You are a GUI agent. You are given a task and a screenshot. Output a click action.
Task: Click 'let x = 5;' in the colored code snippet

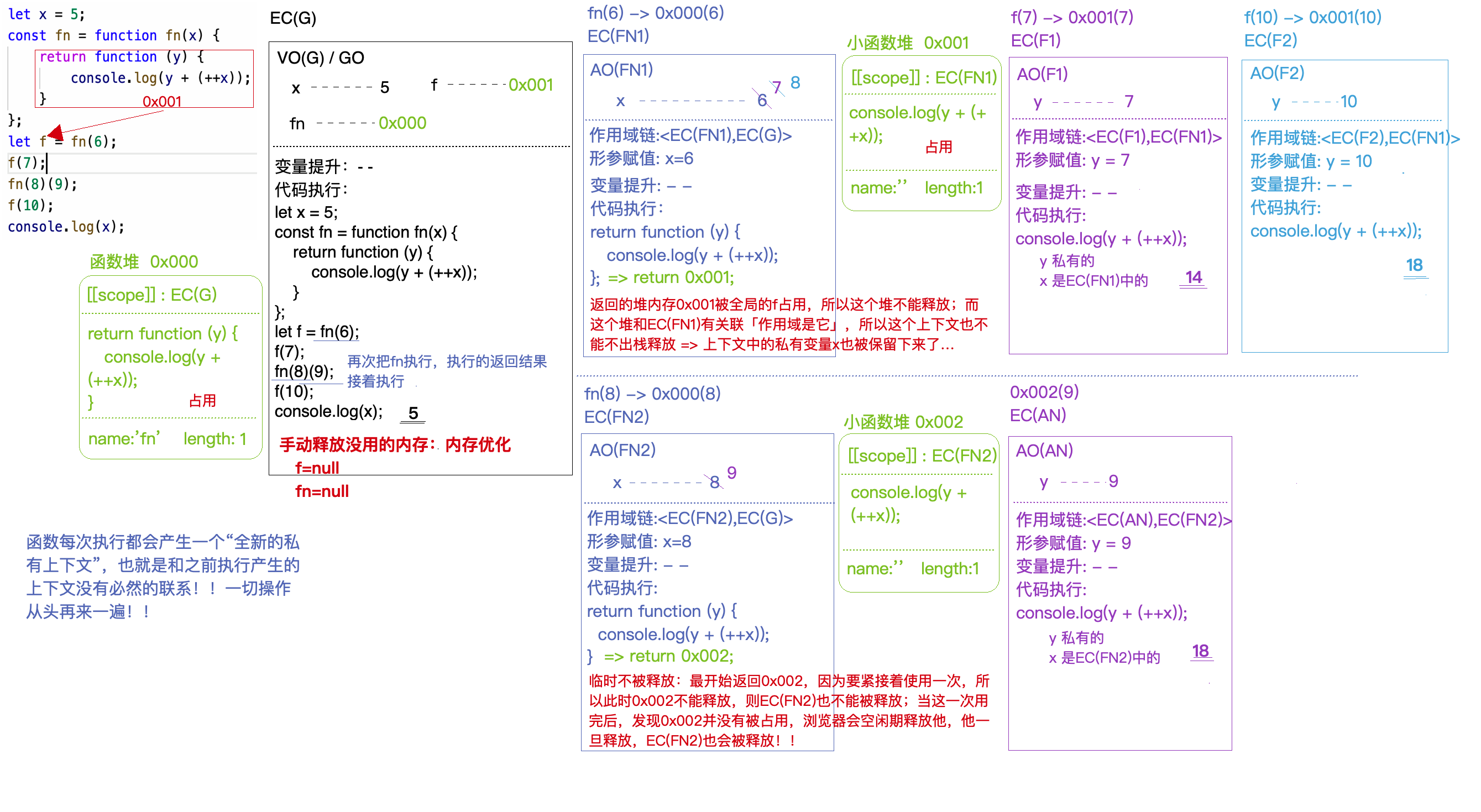coord(46,14)
